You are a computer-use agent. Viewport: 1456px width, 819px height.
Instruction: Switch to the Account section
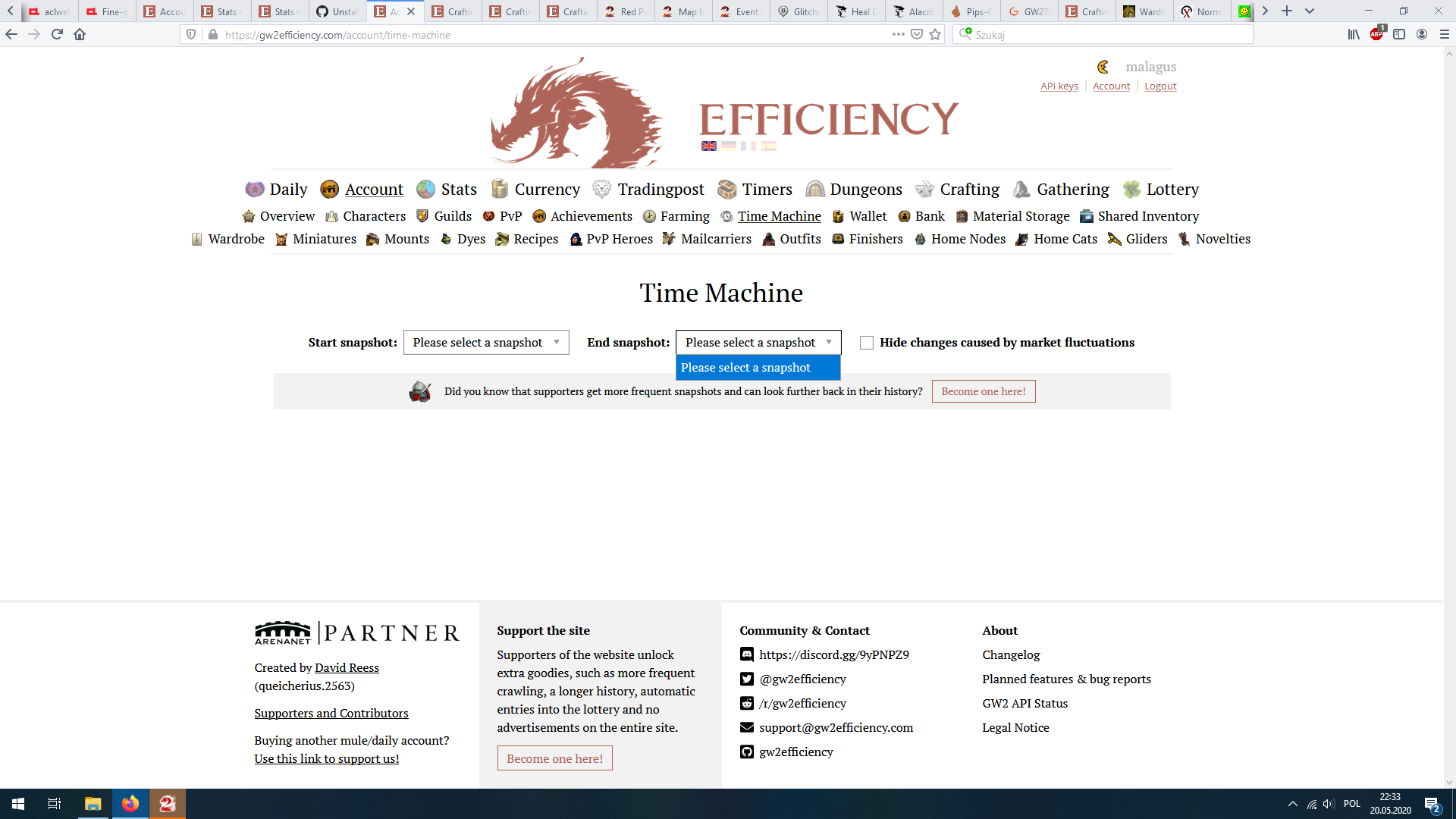(375, 189)
